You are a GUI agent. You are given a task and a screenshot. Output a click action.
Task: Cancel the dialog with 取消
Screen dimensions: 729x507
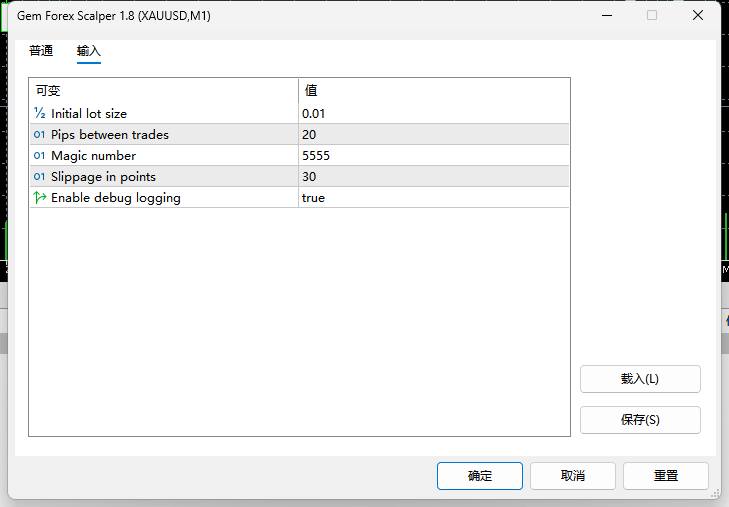573,475
